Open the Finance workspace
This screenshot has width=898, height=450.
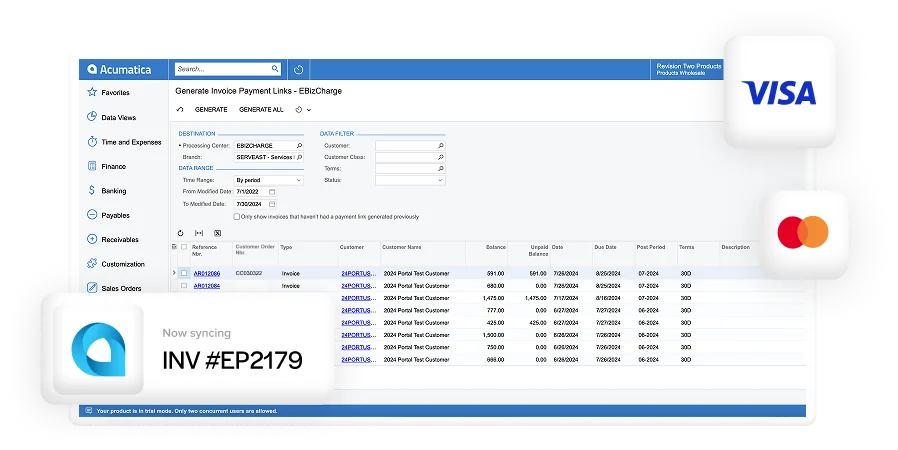(x=113, y=167)
